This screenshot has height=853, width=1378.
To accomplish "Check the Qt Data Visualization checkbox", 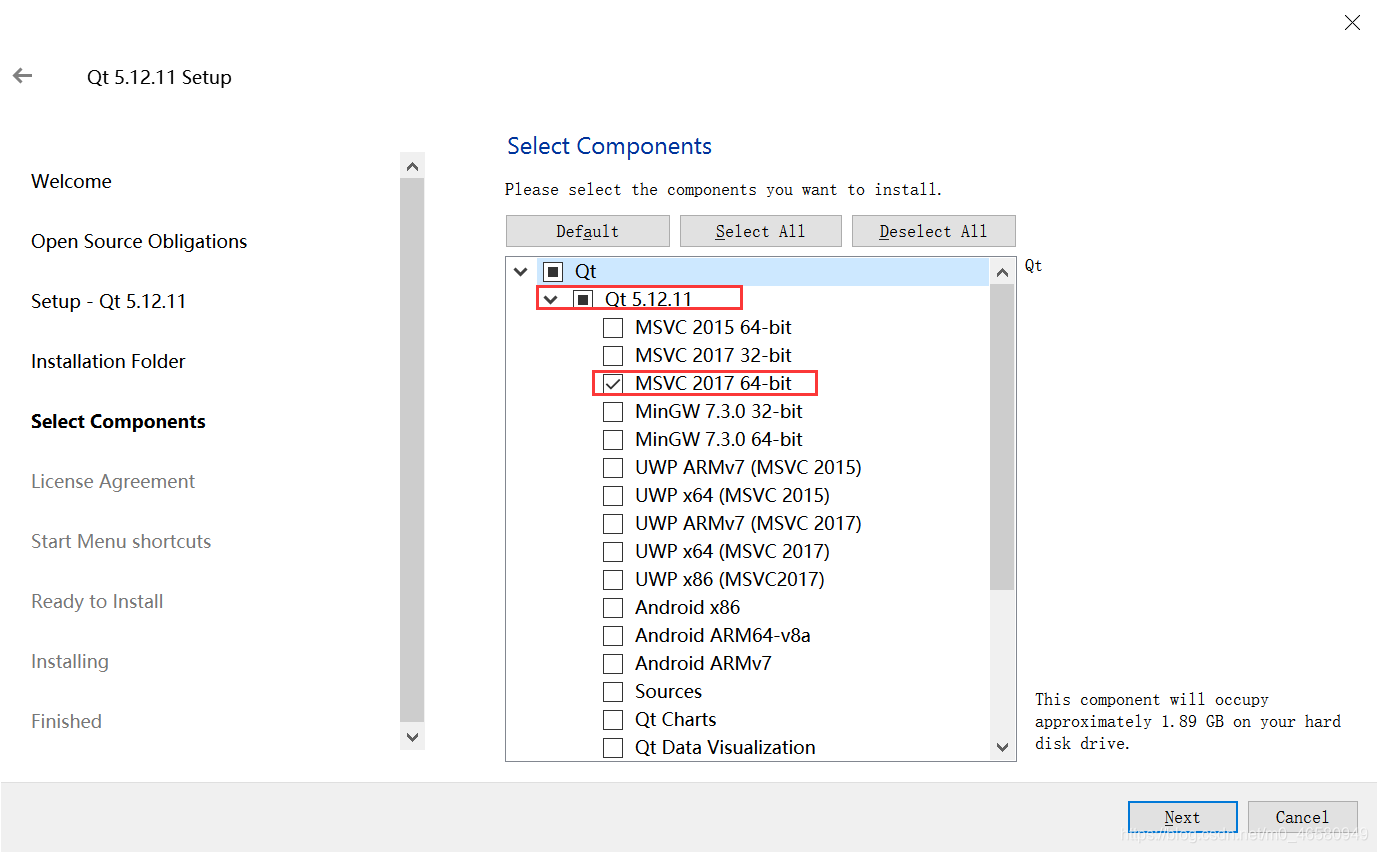I will [613, 747].
